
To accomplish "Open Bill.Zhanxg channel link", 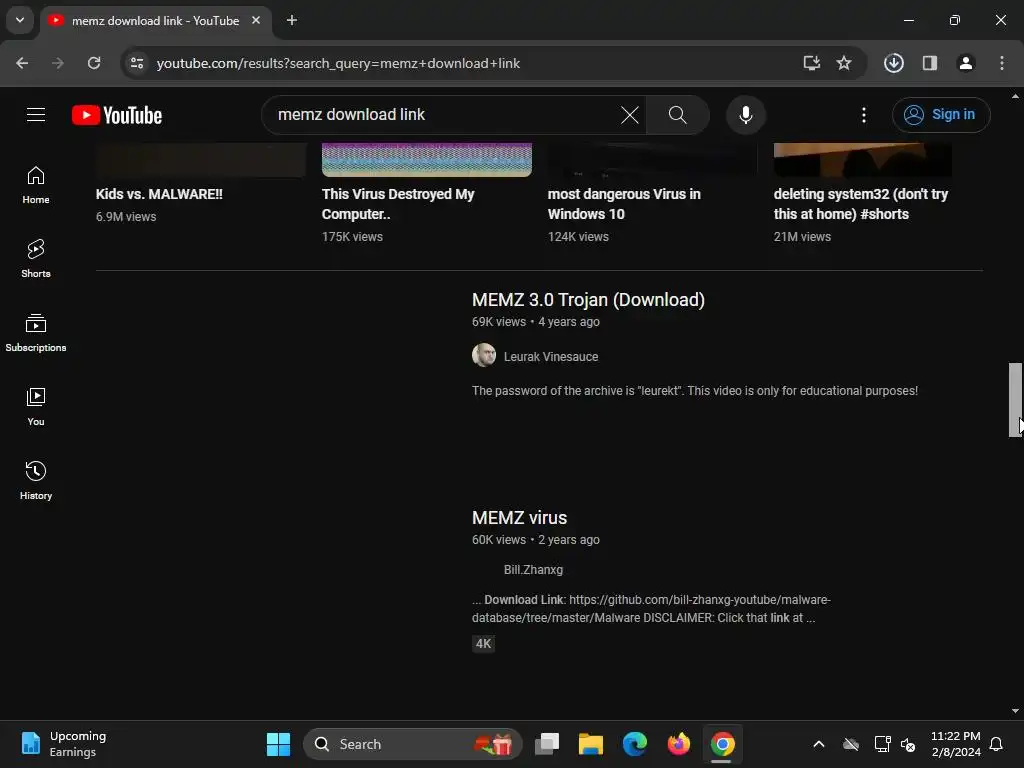I will coord(533,569).
